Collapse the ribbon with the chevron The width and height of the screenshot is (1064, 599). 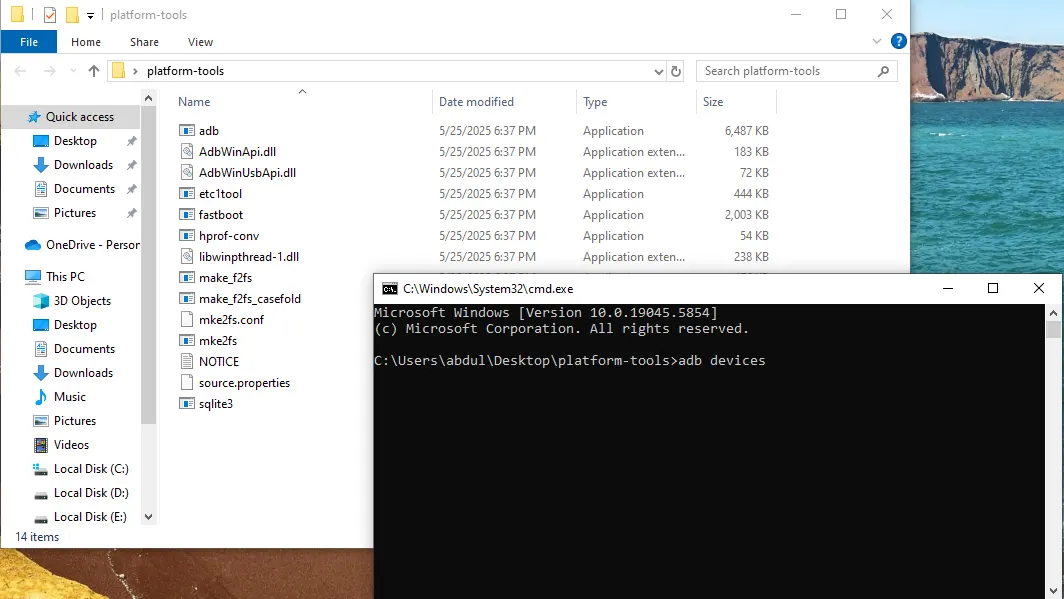(x=877, y=41)
